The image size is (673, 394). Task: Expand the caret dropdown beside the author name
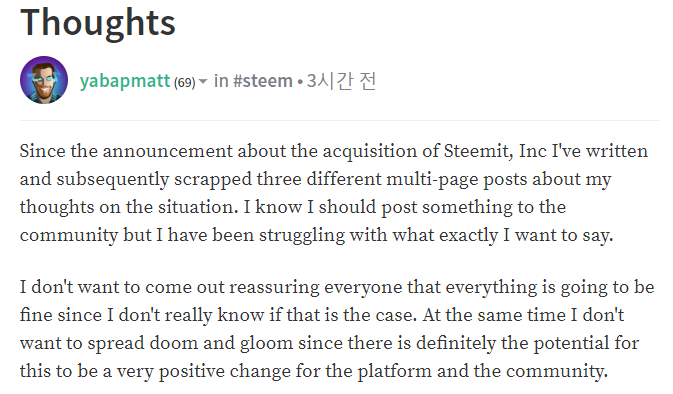203,81
